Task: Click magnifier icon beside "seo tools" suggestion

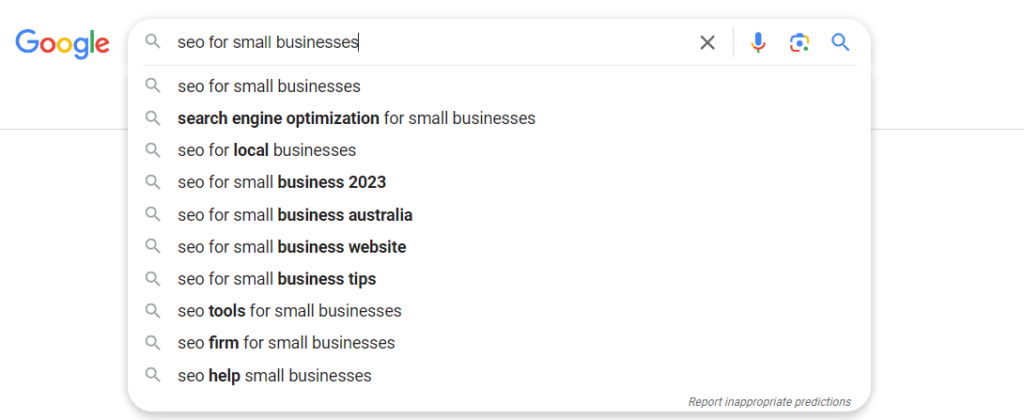Action: 153,311
